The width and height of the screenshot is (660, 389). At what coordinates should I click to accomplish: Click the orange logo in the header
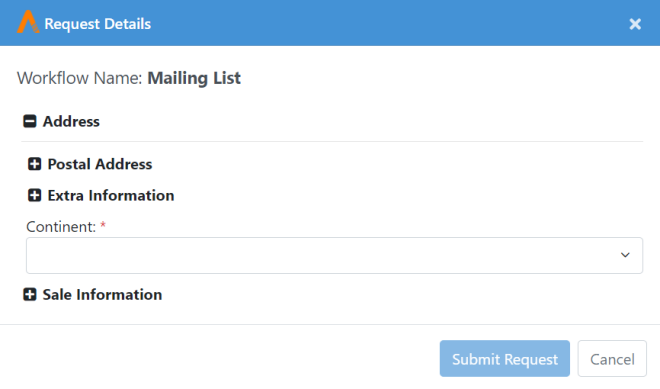28,22
